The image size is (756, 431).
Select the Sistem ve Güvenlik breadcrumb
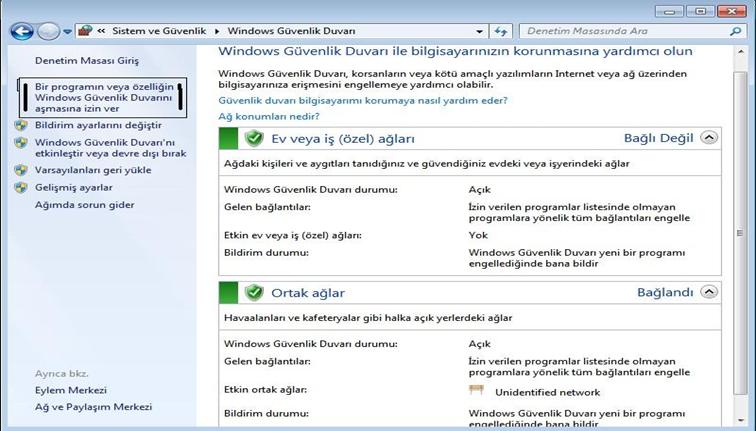[x=159, y=31]
